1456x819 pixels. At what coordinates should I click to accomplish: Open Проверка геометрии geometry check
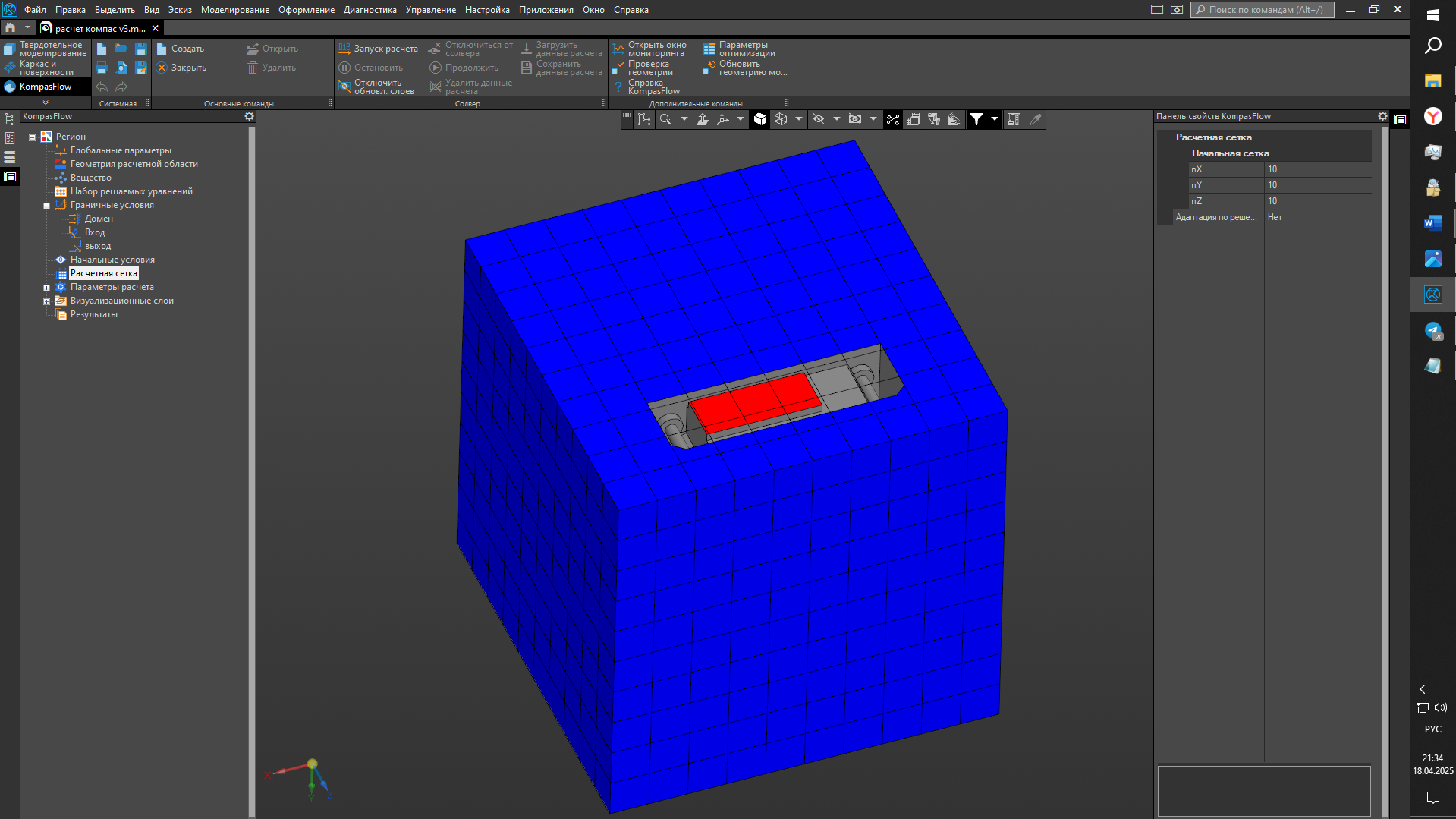(x=649, y=68)
